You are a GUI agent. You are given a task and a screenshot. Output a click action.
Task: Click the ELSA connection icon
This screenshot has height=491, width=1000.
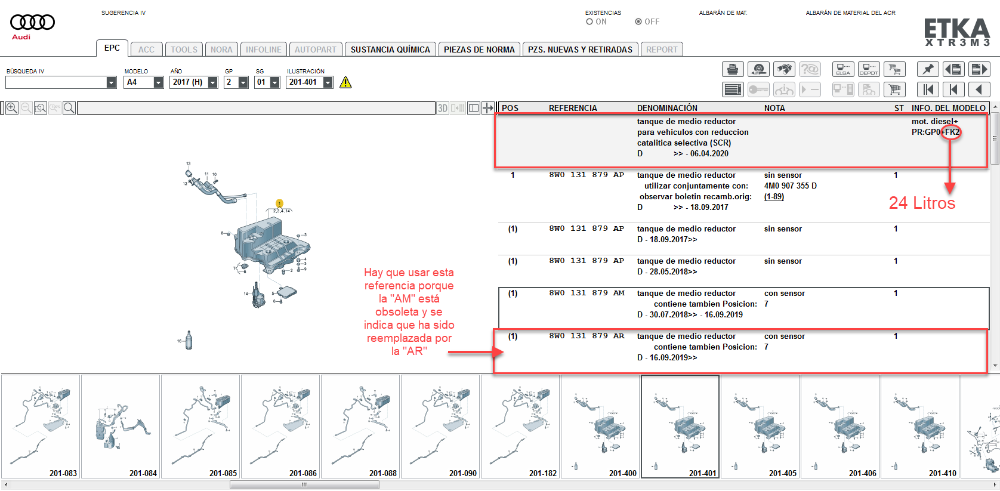point(841,69)
